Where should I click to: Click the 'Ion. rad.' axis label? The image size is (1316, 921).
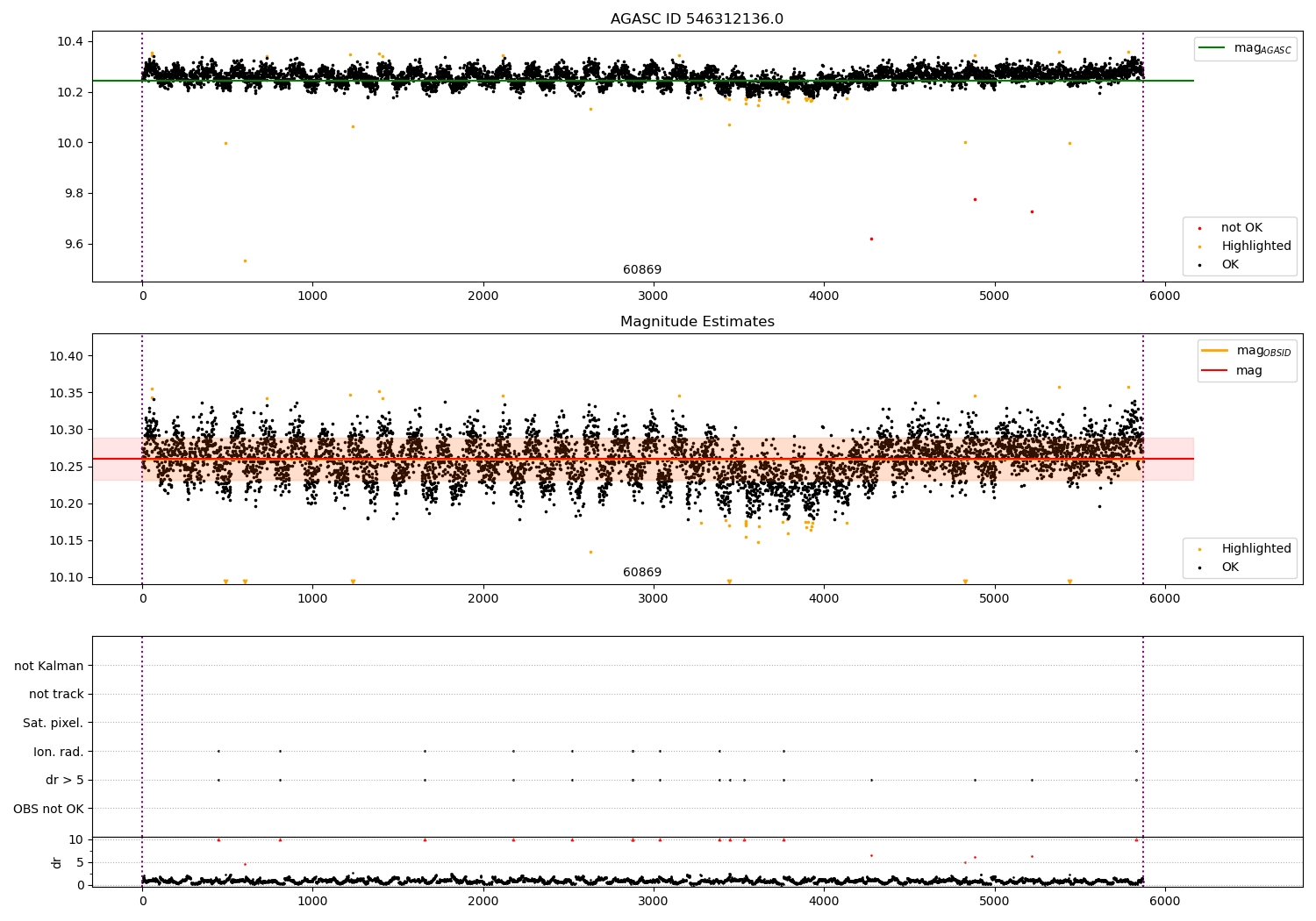coord(59,752)
